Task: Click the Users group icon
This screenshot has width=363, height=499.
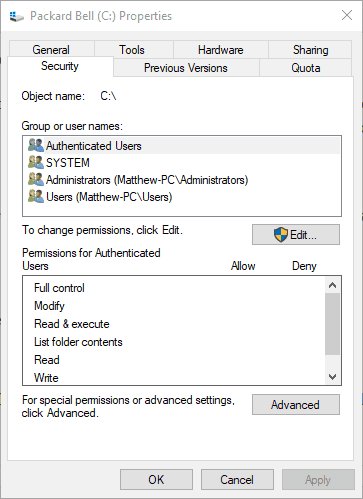Action: (36, 196)
